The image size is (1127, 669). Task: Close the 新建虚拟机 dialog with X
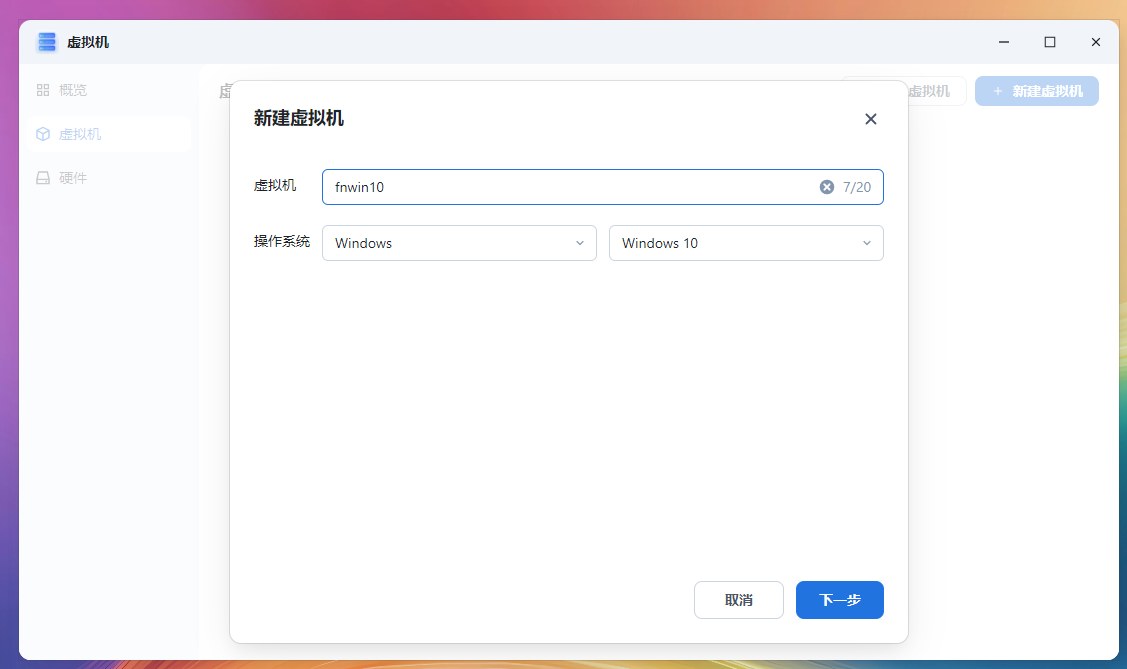[870, 119]
